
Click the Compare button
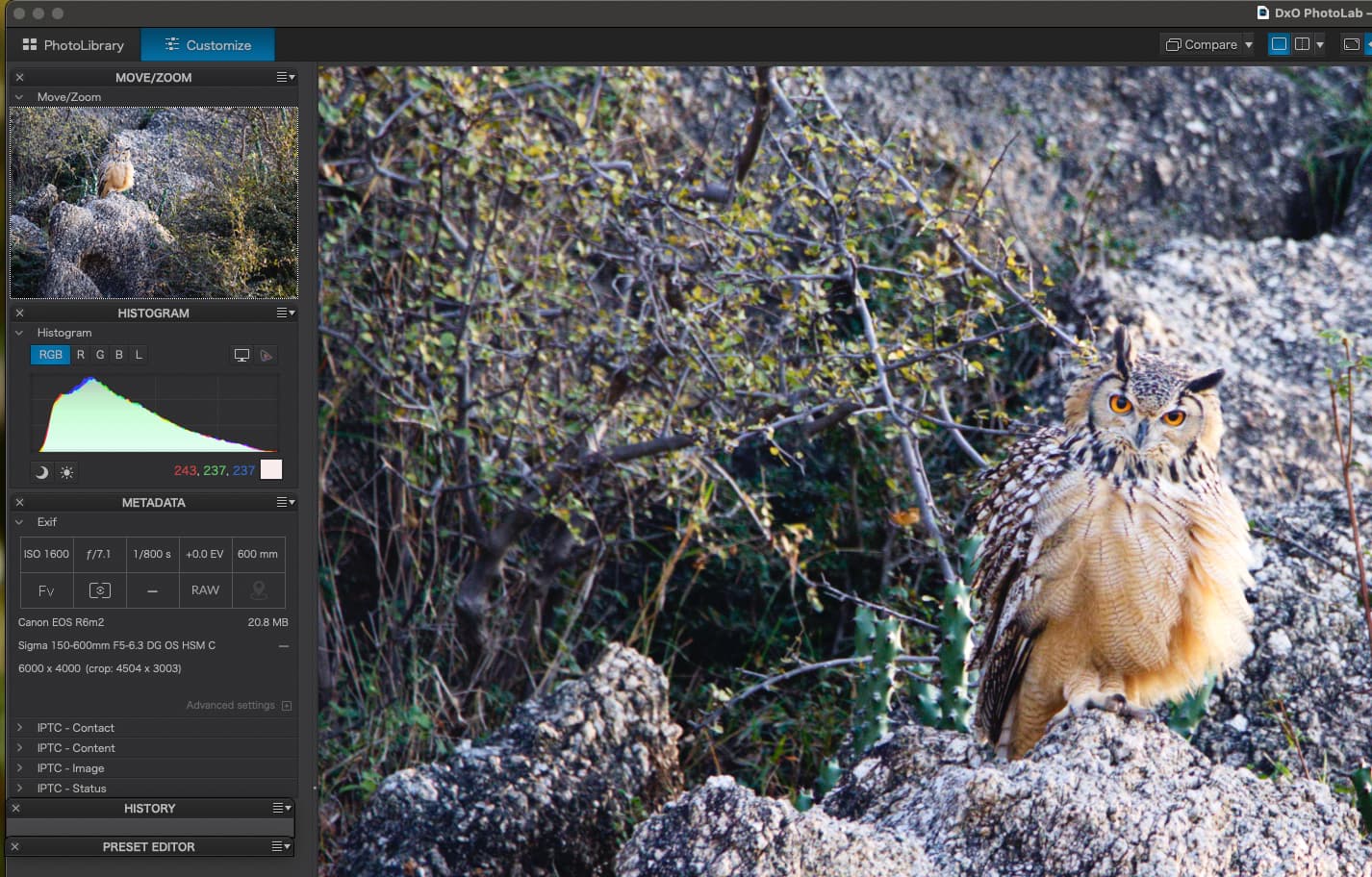coord(1202,44)
